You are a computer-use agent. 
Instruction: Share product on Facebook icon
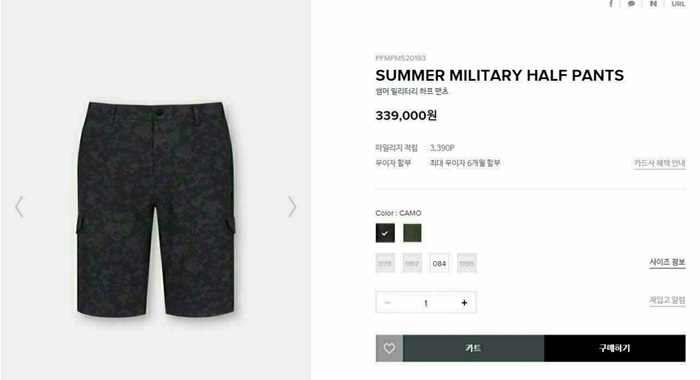tap(611, 4)
